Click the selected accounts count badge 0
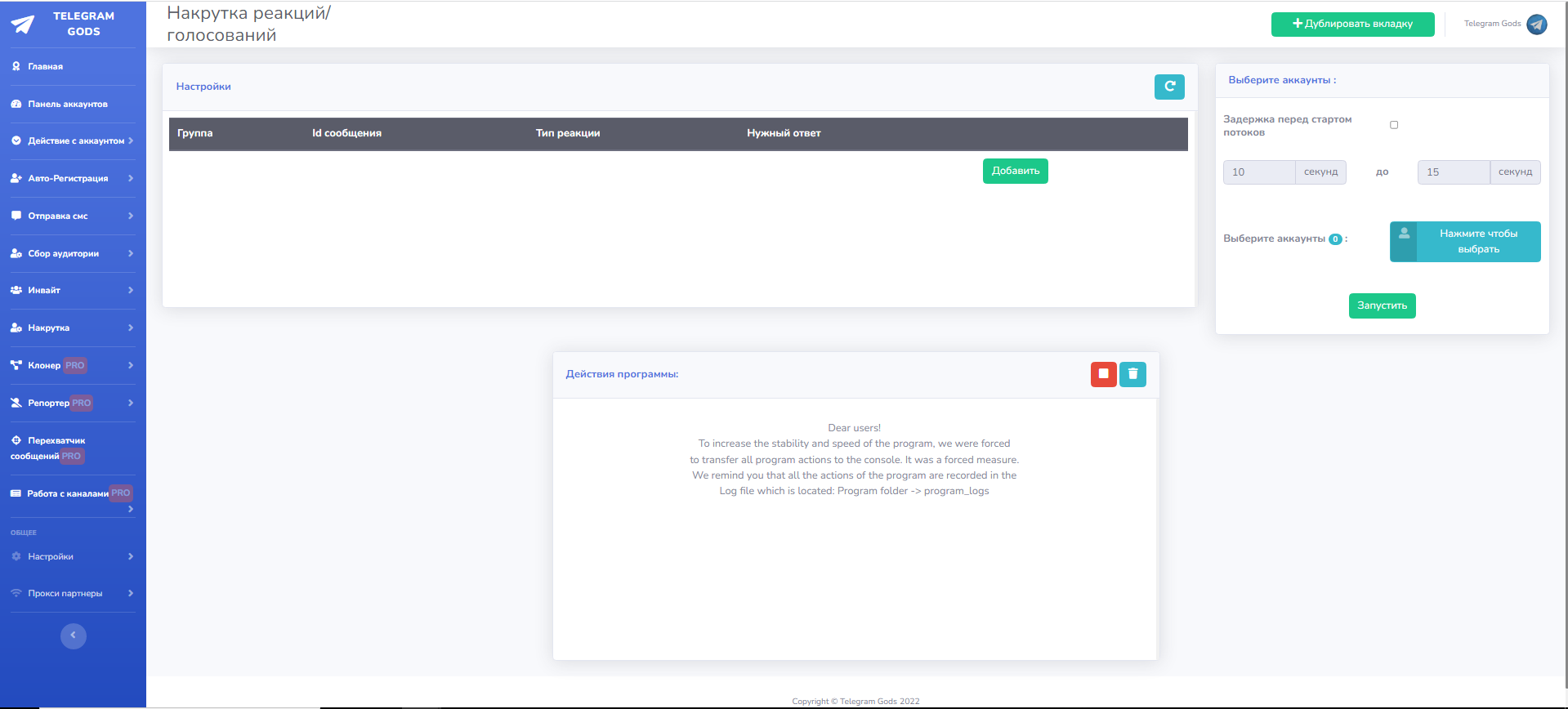This screenshot has height=709, width=1568. (1335, 239)
